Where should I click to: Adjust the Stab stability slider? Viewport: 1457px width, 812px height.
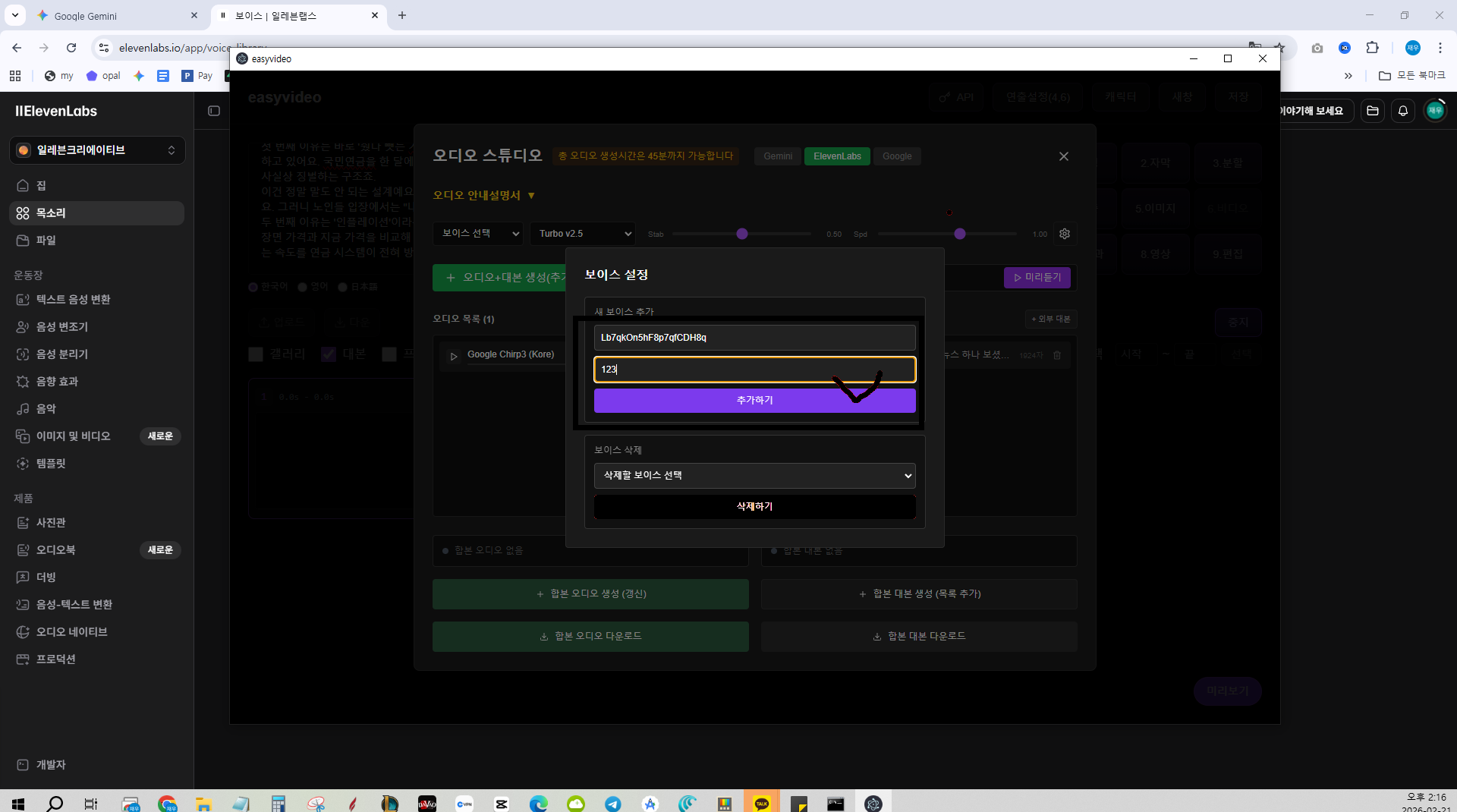click(x=742, y=234)
